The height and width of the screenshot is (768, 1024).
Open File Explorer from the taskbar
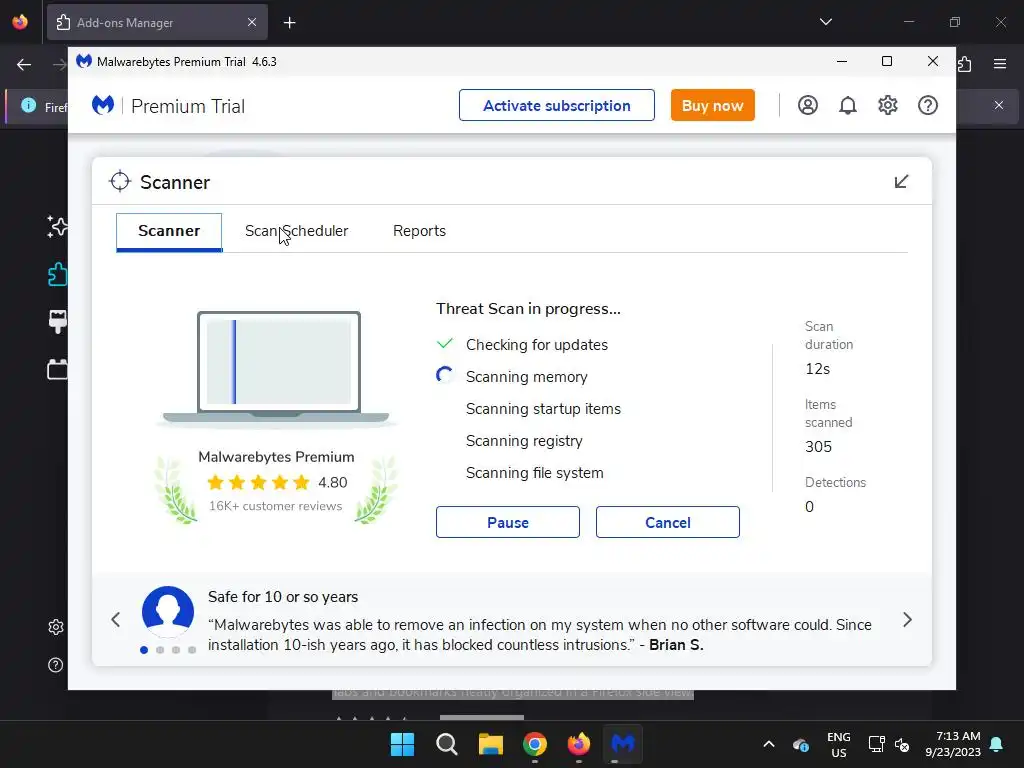tap(490, 744)
